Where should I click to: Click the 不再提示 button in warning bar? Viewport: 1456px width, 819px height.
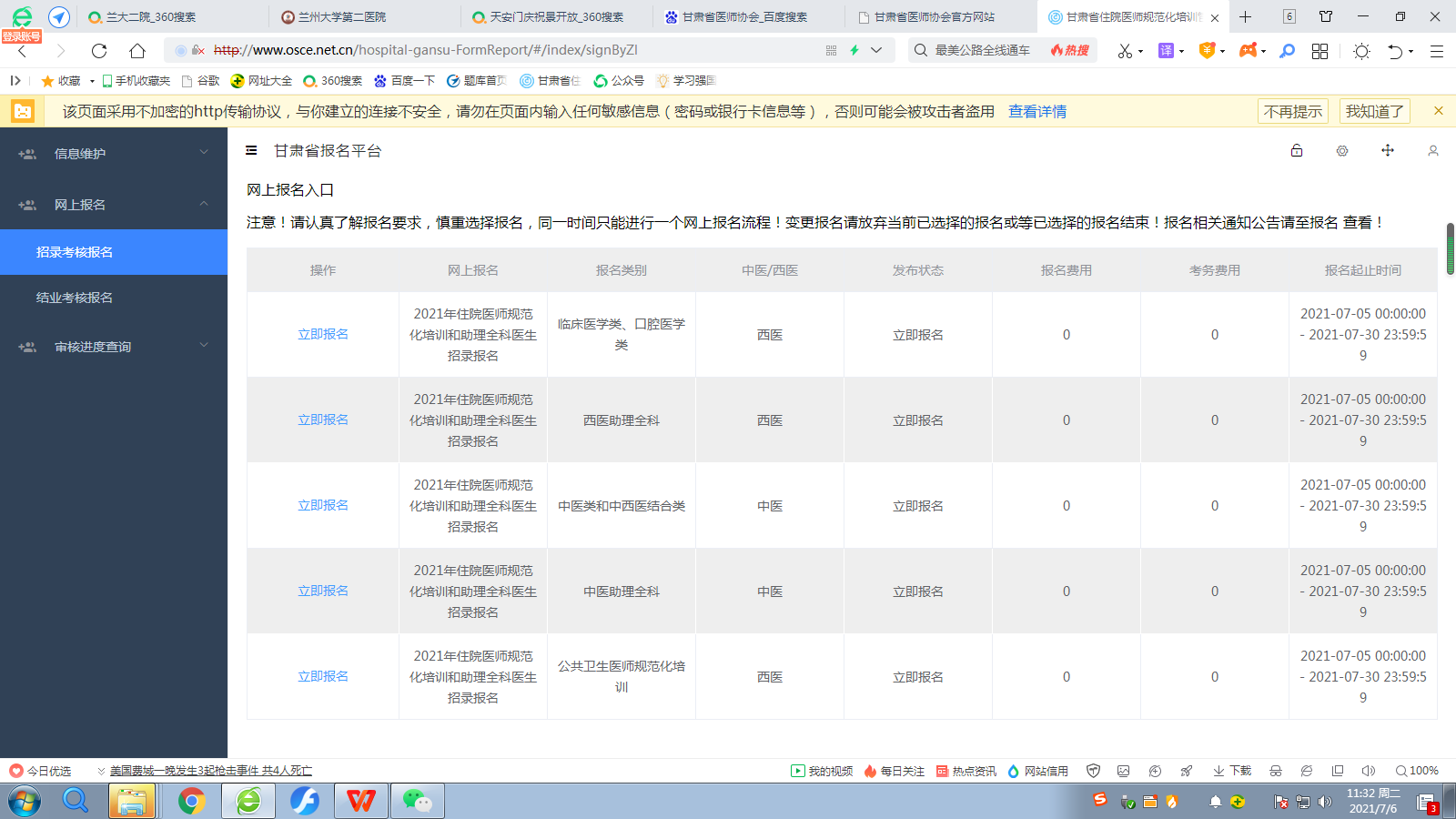[x=1292, y=111]
